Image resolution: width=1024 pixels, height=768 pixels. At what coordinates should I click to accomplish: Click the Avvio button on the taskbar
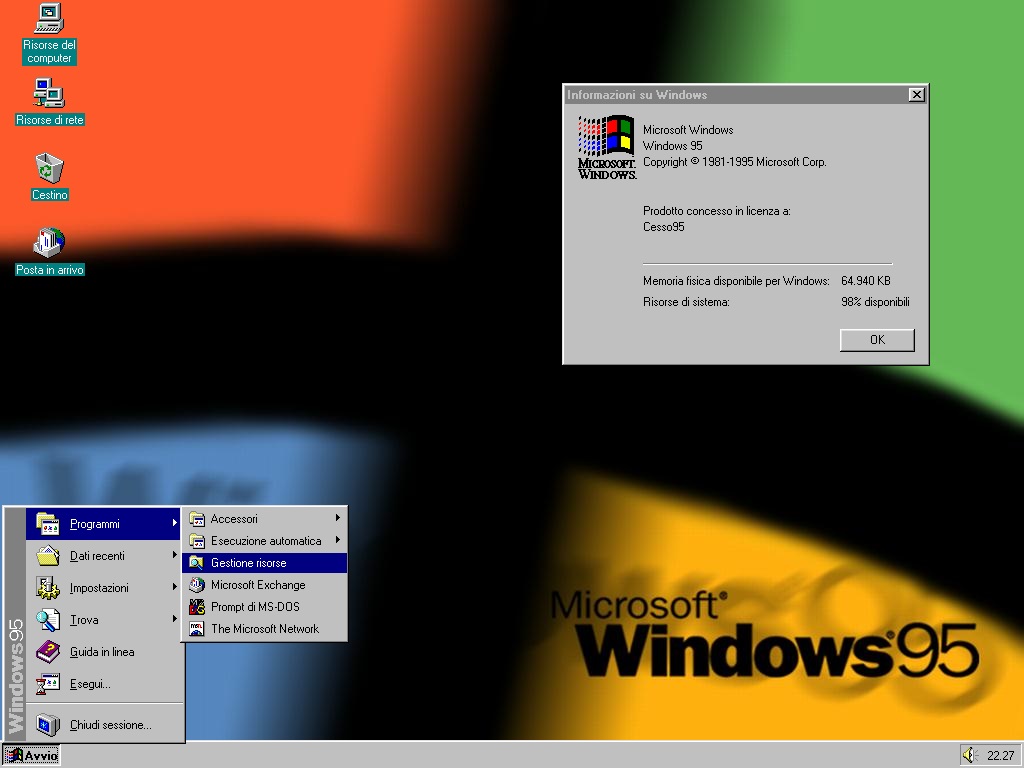(x=30, y=755)
